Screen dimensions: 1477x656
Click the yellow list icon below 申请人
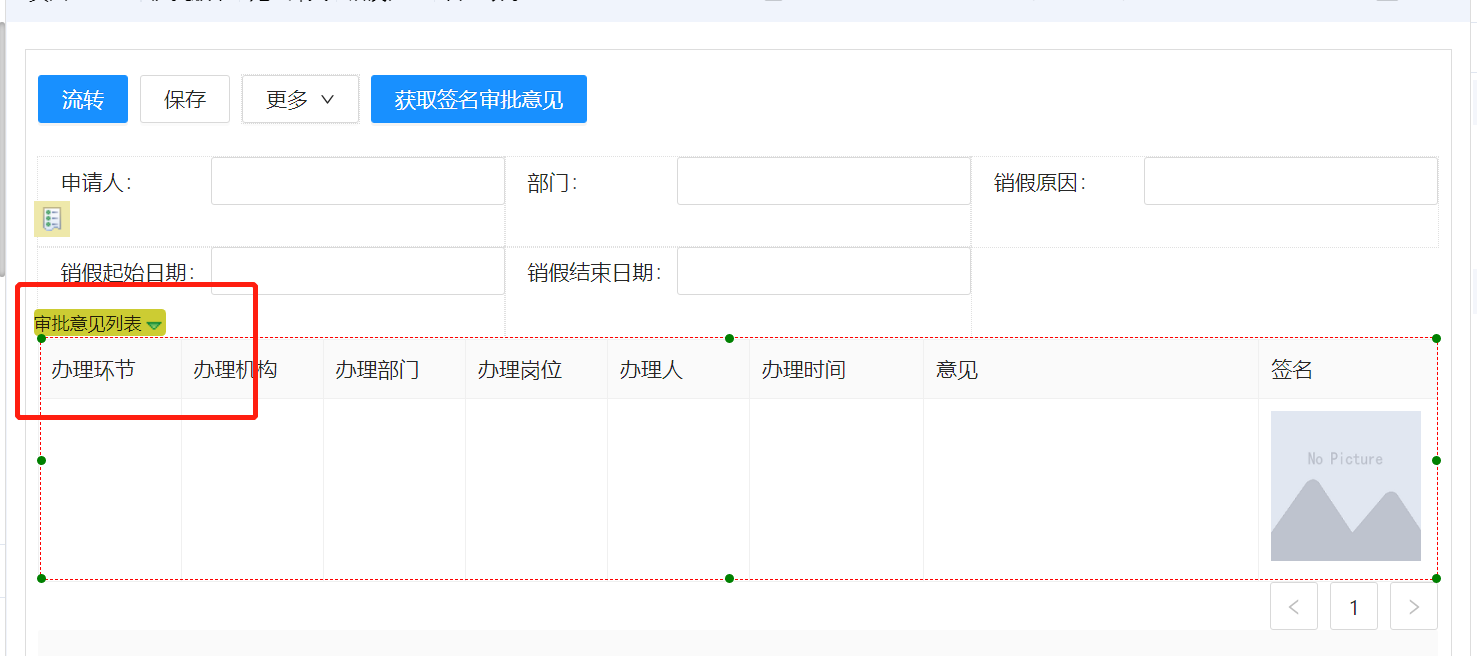[x=52, y=219]
